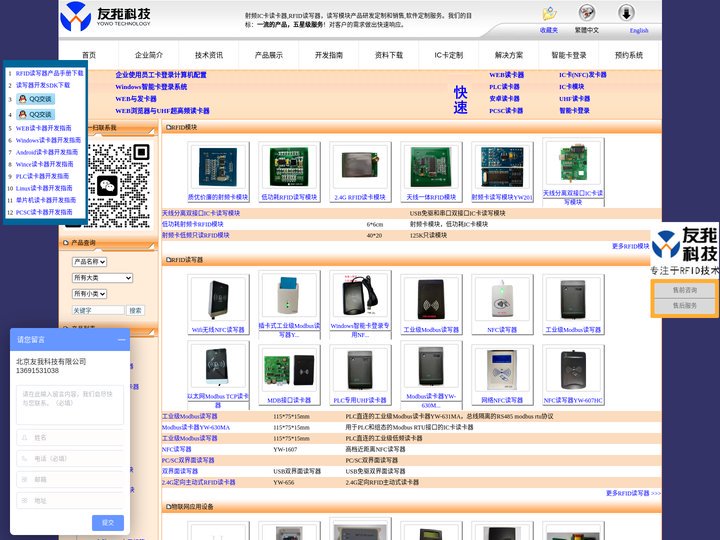
Task: Click the 搜索 product search button
Action: pyautogui.click(x=135, y=310)
